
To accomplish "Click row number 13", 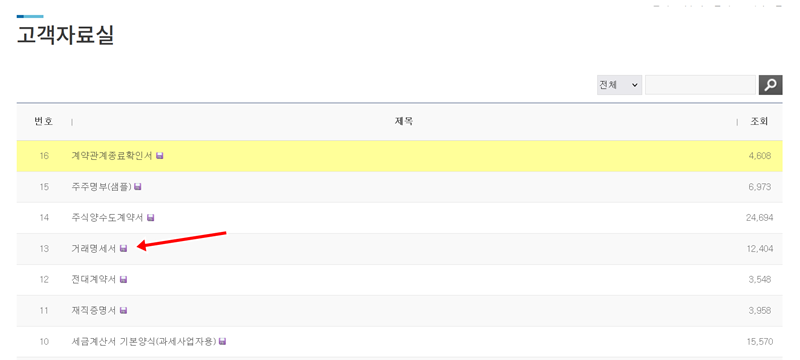I will tap(44, 249).
